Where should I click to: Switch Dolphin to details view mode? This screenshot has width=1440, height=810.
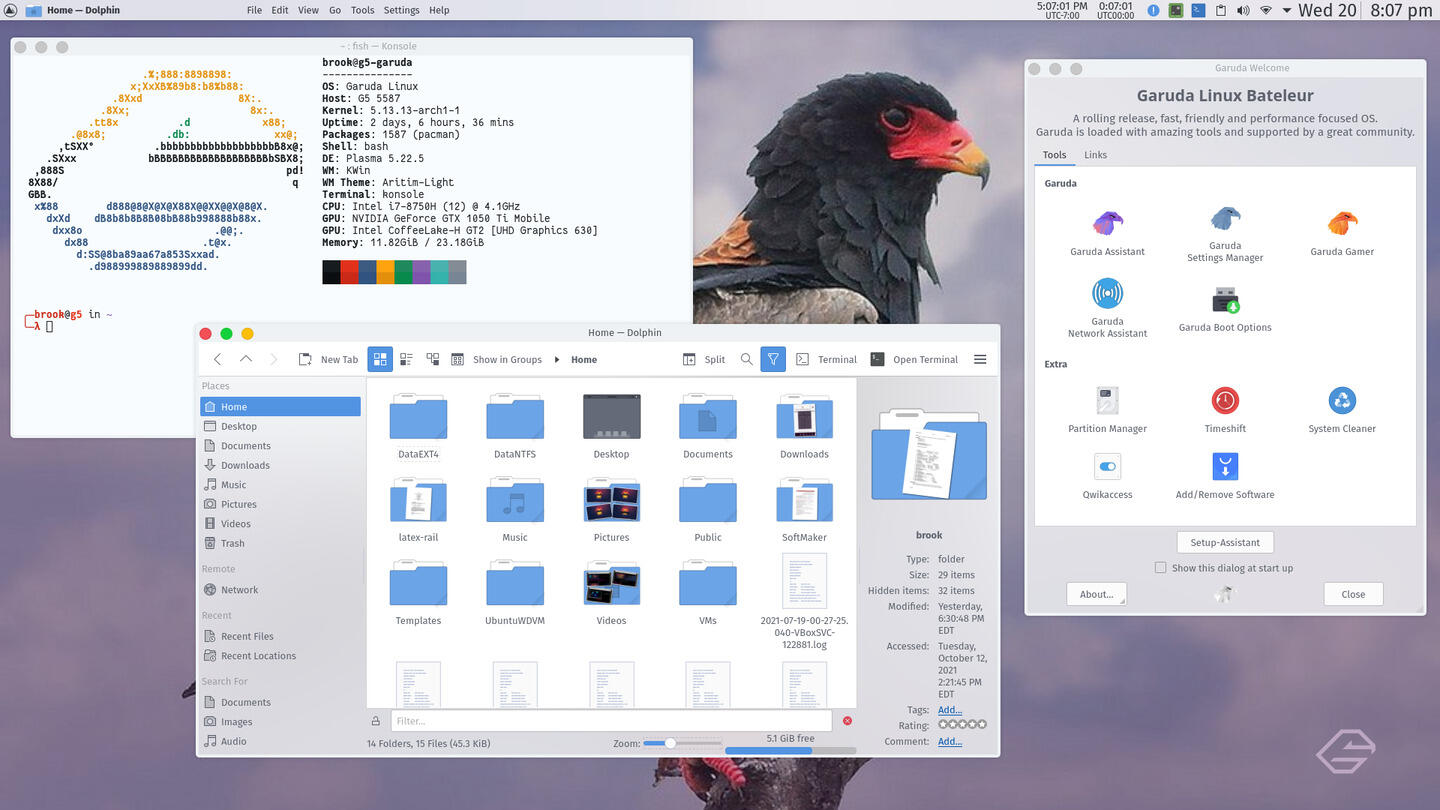[x=433, y=359]
